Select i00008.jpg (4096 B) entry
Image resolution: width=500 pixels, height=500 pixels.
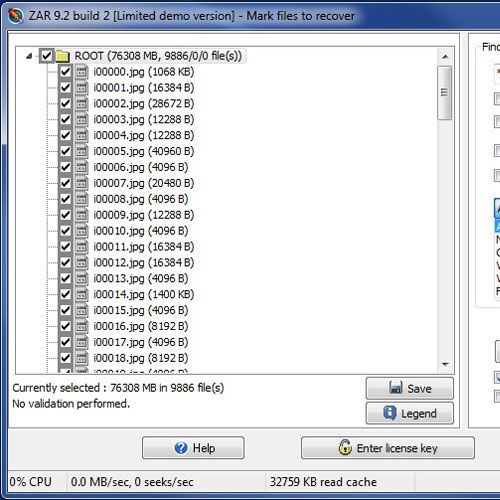(x=141, y=199)
